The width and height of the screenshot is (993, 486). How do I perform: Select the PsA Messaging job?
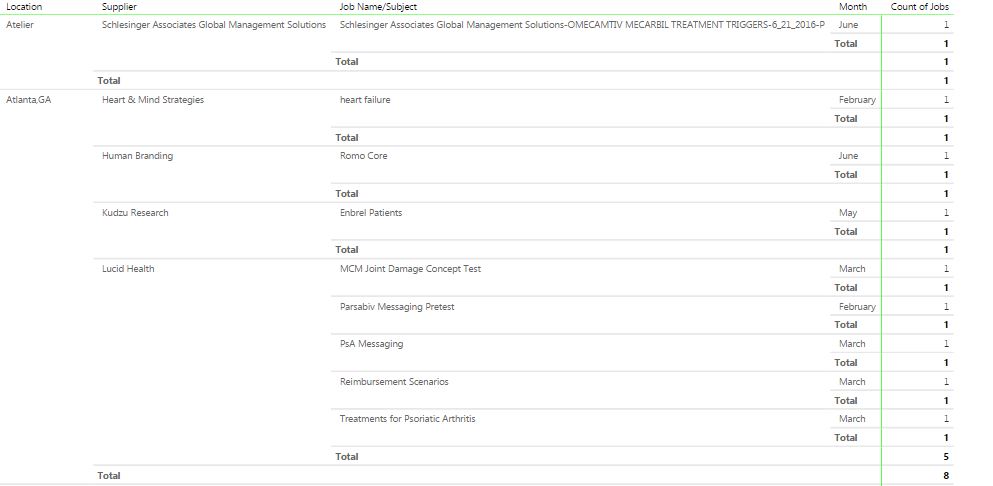coord(371,343)
